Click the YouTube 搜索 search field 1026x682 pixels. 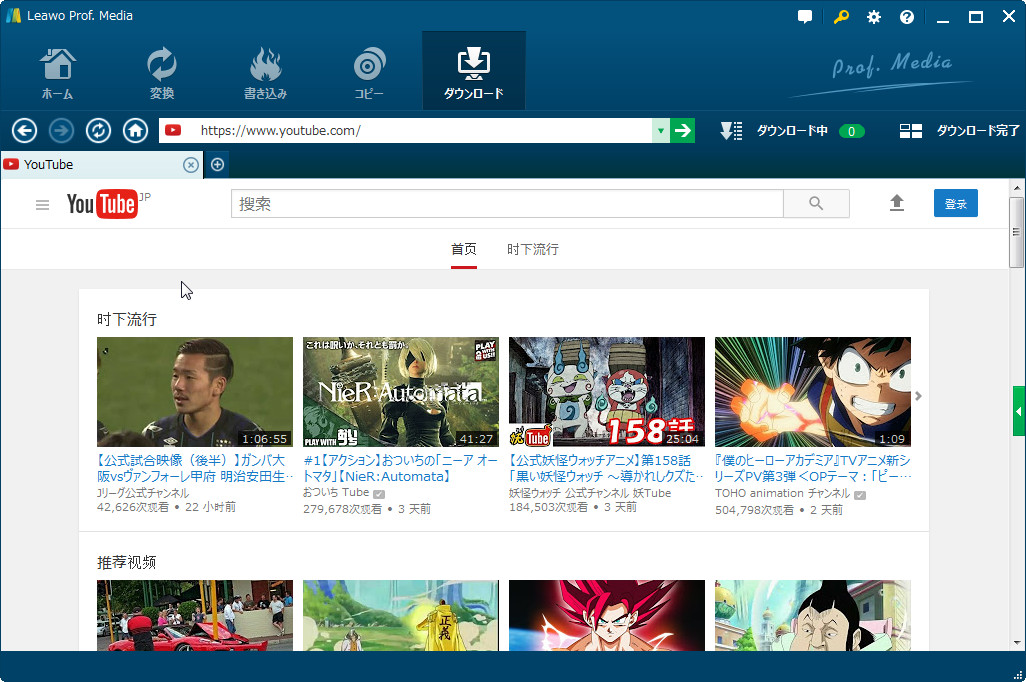tap(507, 204)
